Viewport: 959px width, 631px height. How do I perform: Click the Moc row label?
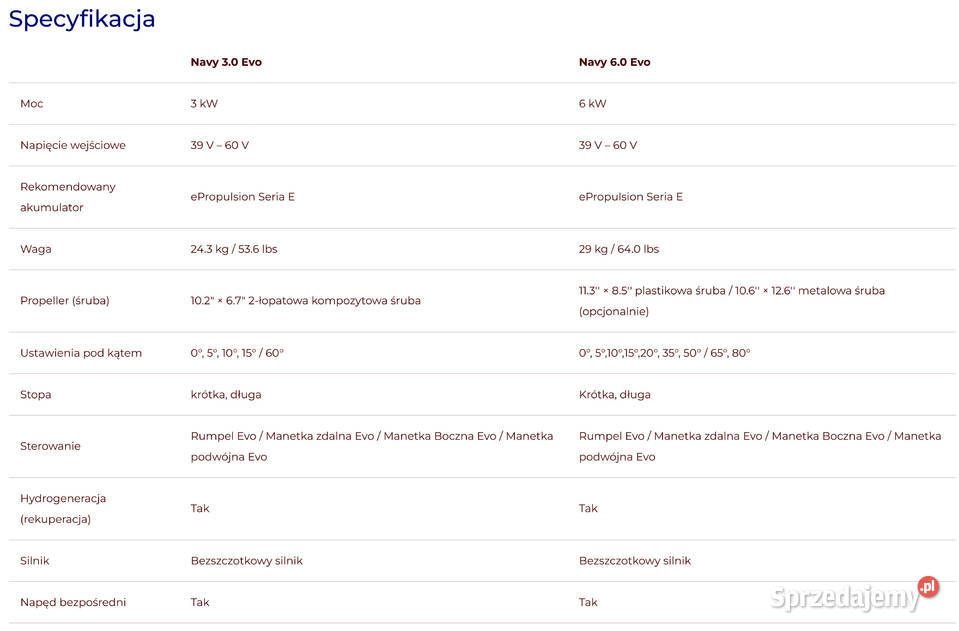click(x=32, y=103)
